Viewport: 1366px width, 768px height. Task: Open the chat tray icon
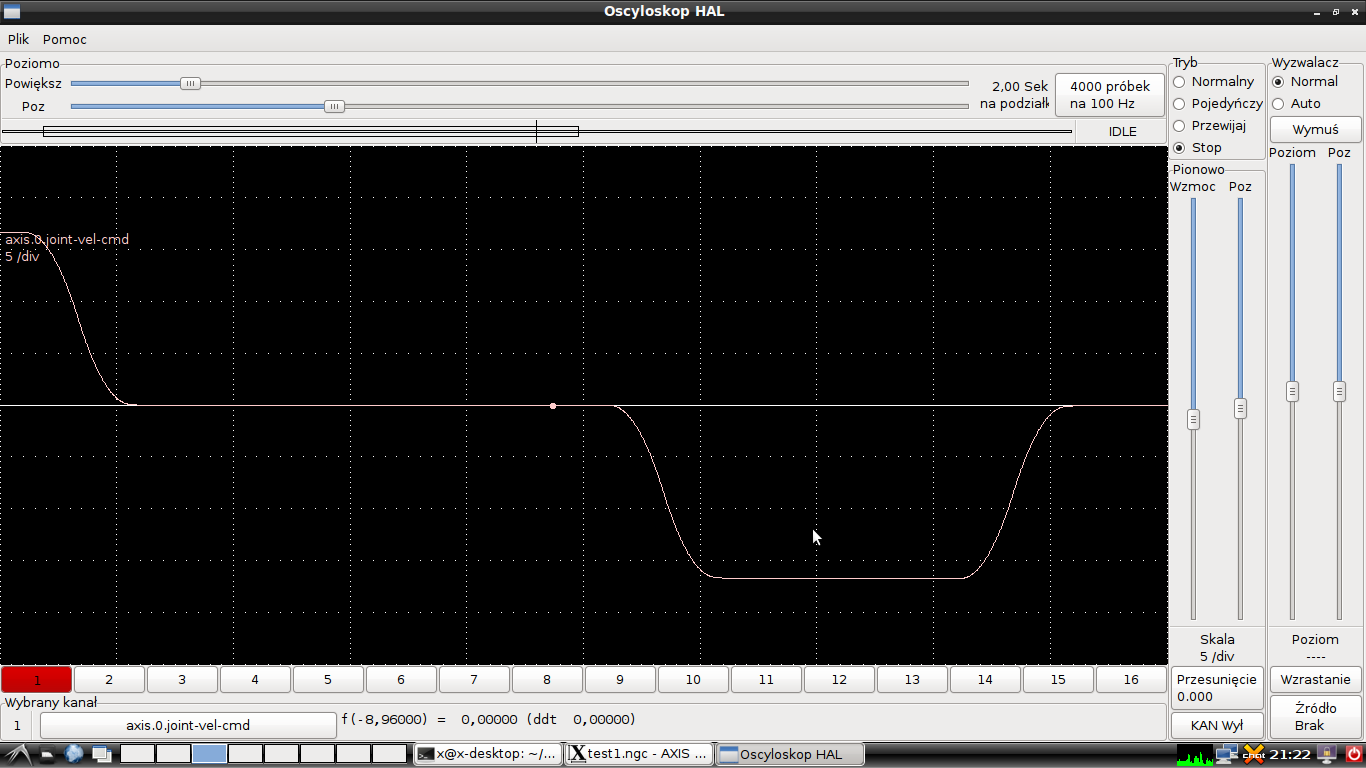pos(1254,754)
